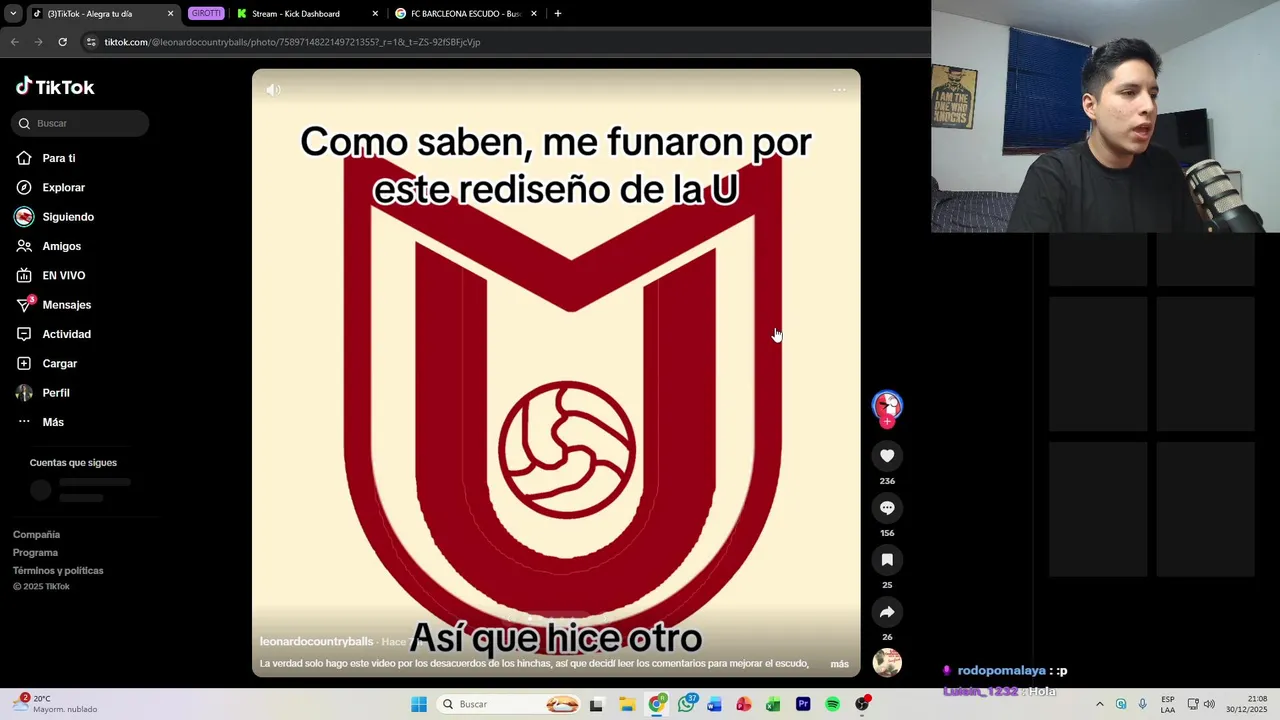Open Excel from taskbar
The width and height of the screenshot is (1280, 720).
773,704
